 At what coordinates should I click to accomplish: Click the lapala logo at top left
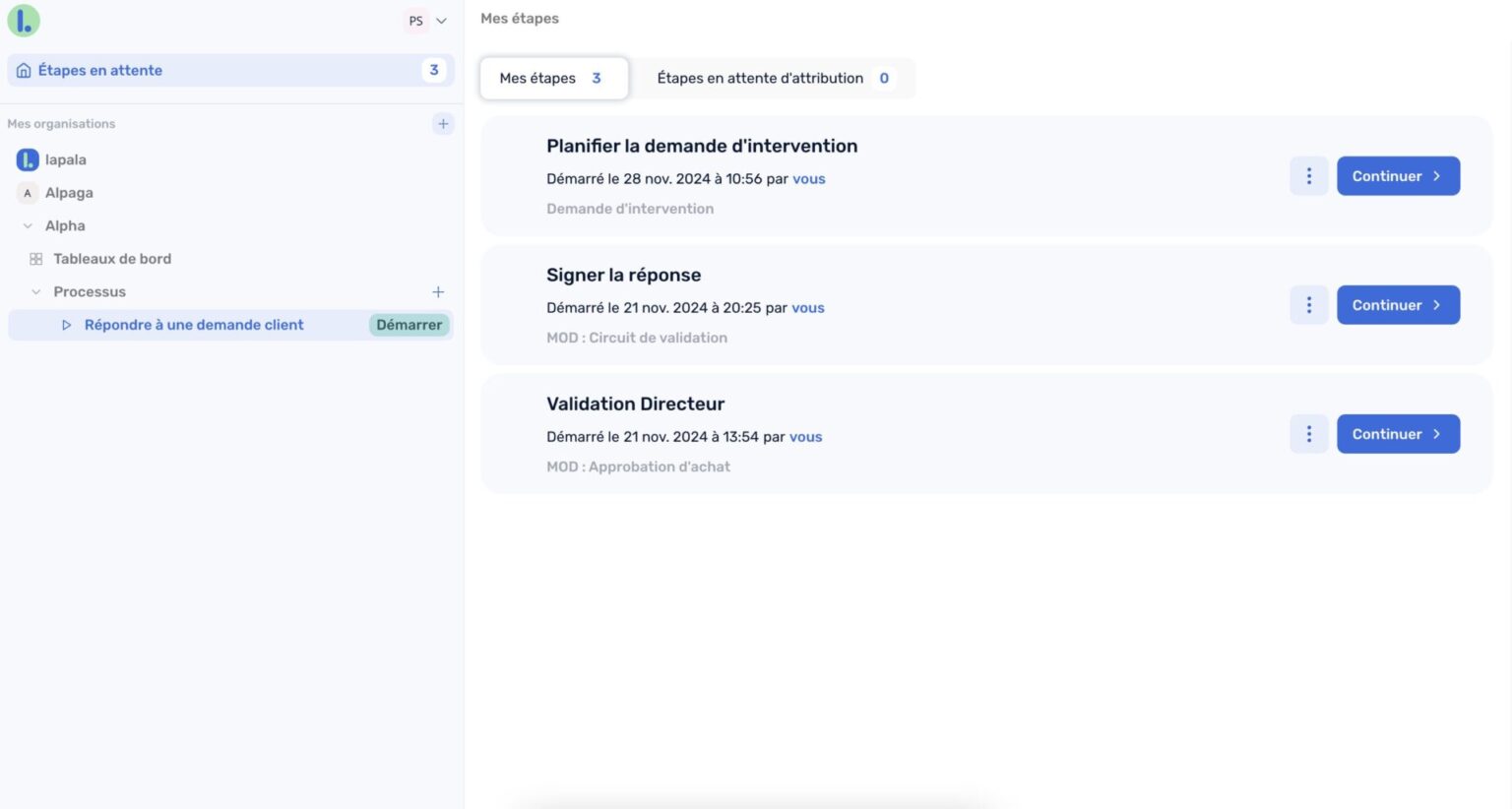[24, 21]
